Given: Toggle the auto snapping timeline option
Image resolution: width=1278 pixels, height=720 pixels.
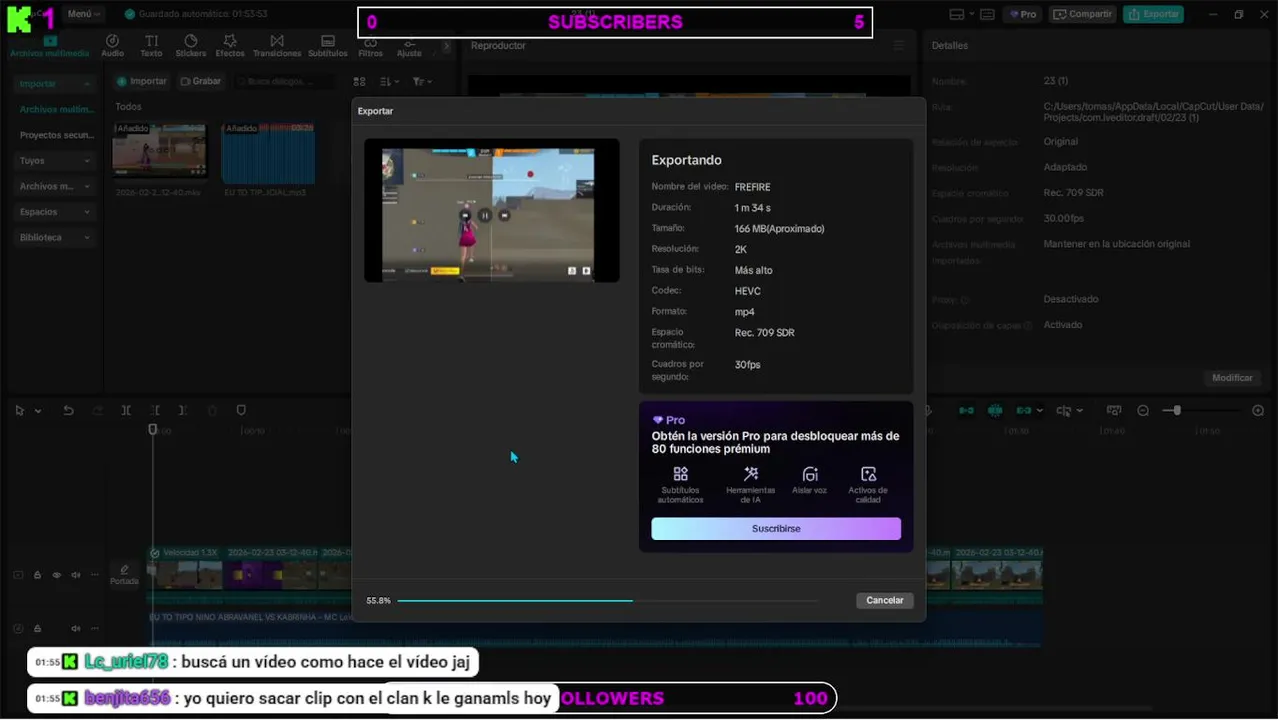Looking at the screenshot, I should 995,410.
